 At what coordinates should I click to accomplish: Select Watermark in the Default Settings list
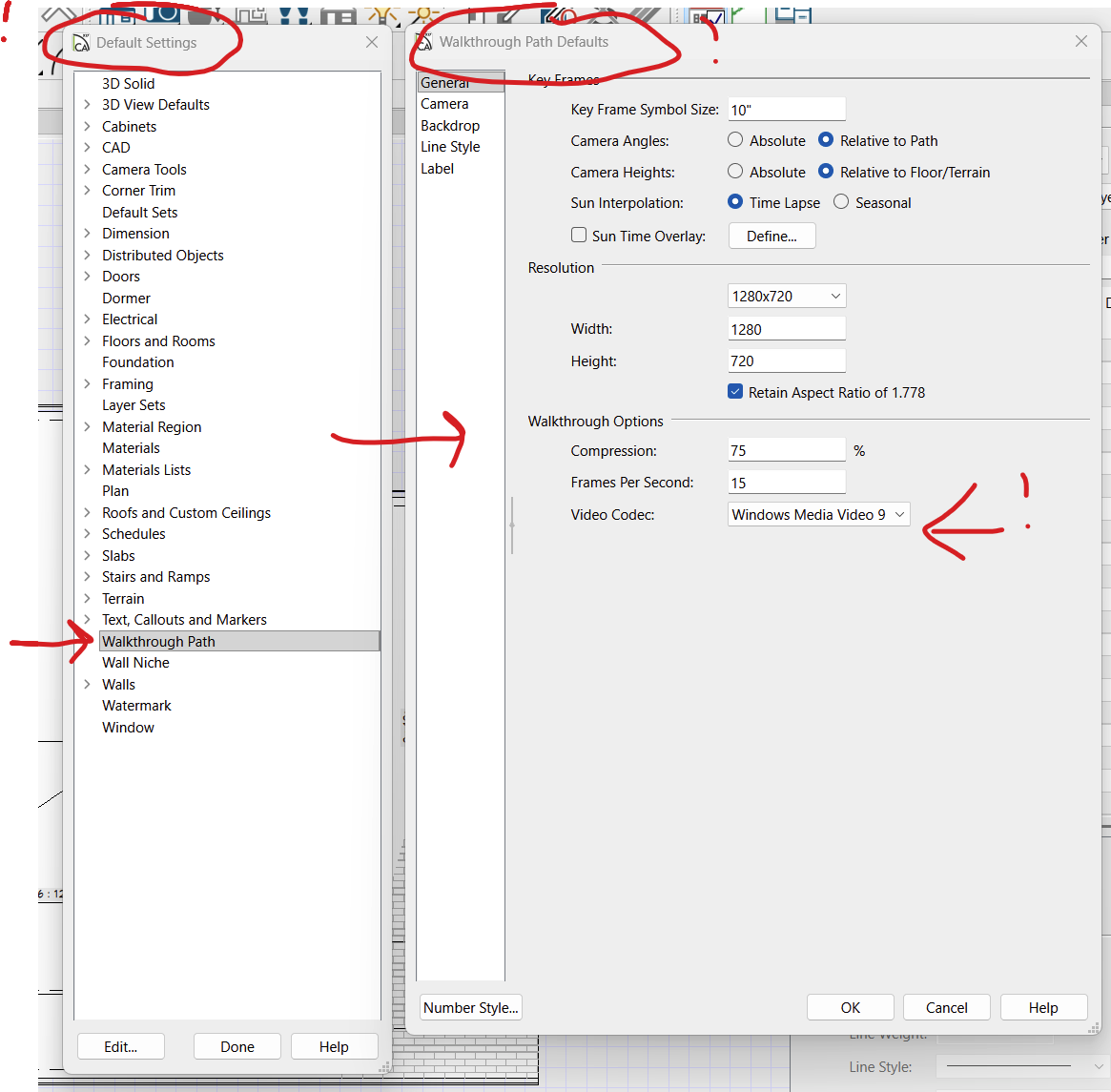[x=136, y=706]
